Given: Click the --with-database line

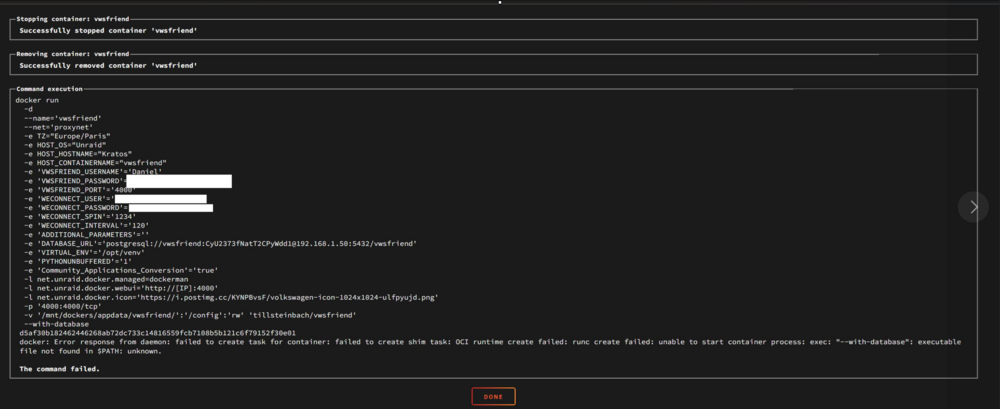Looking at the screenshot, I should (x=56, y=324).
